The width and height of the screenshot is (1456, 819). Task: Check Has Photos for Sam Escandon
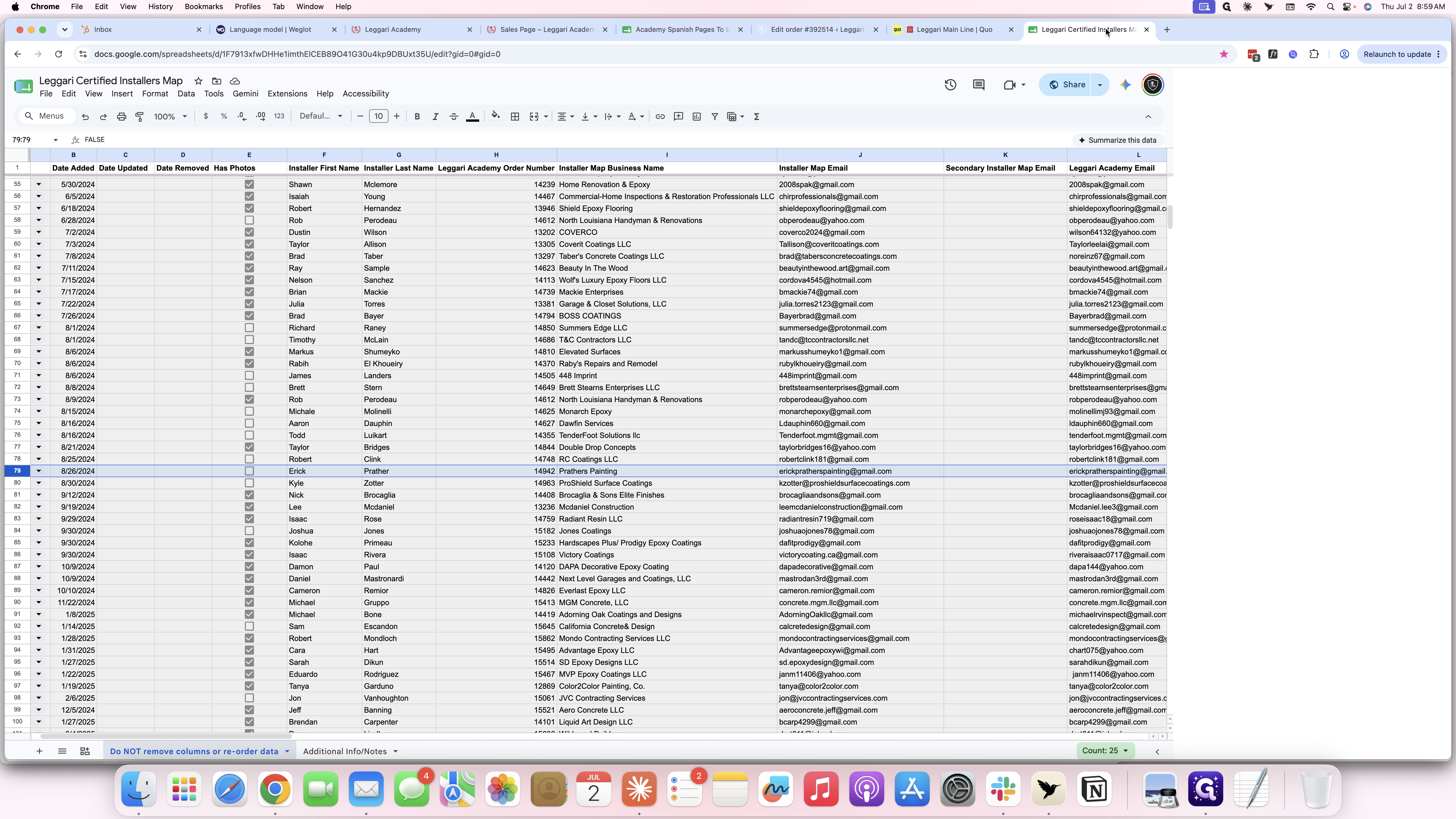tap(249, 626)
